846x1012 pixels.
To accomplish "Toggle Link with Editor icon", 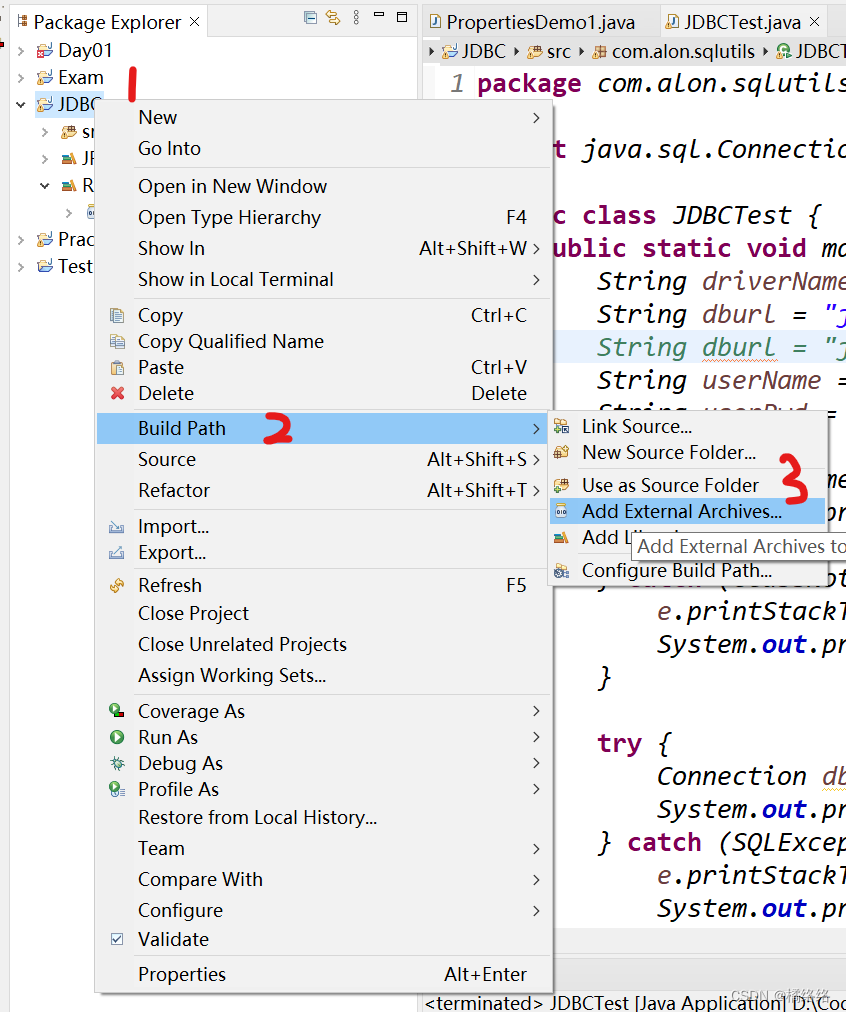I will point(333,17).
